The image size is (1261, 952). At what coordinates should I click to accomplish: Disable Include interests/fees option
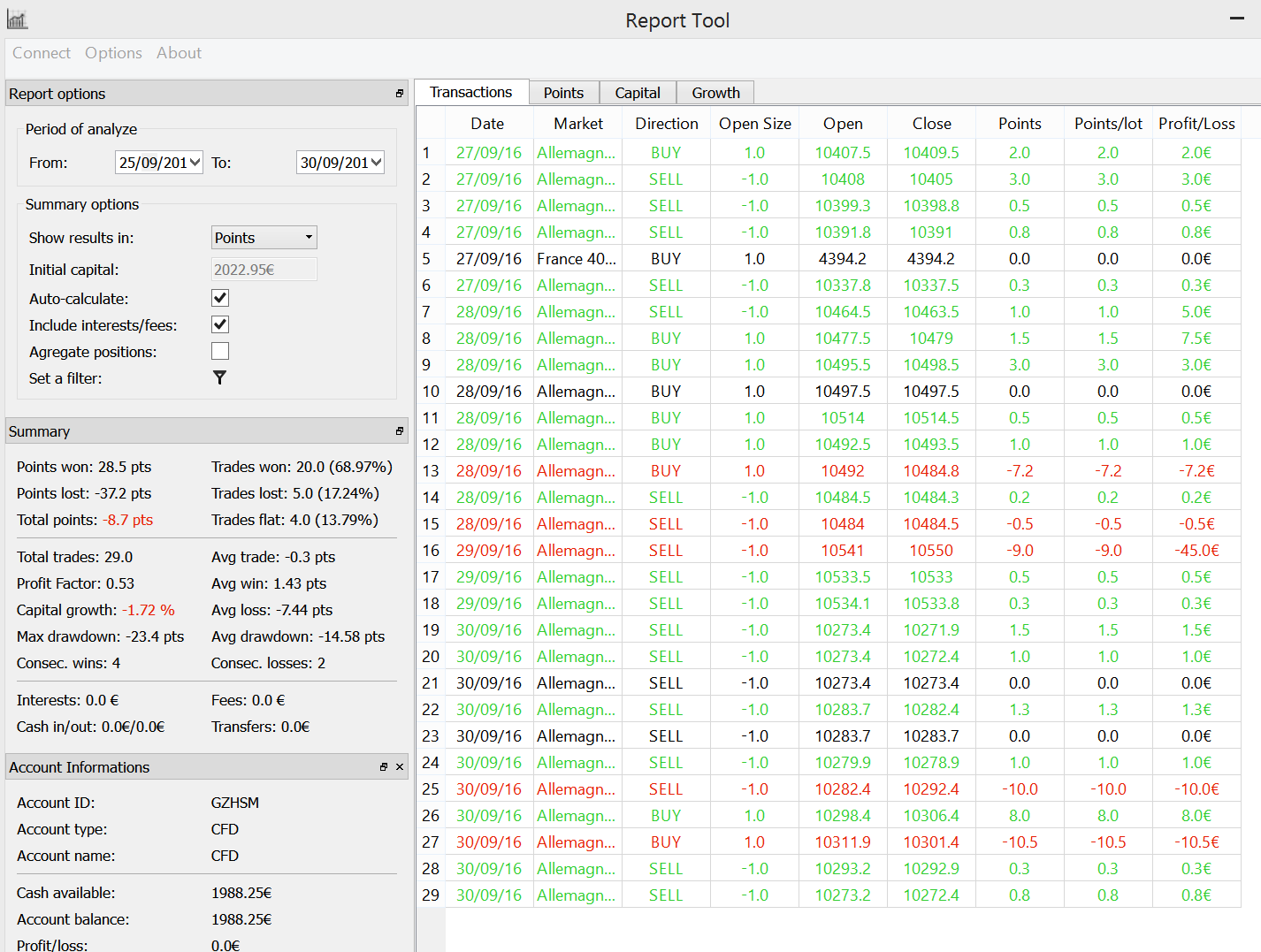(x=220, y=325)
